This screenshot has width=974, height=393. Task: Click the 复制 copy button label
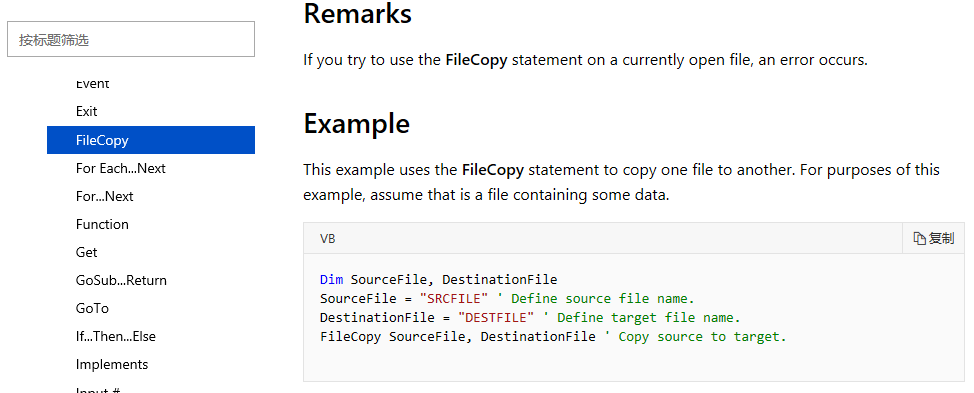point(941,238)
